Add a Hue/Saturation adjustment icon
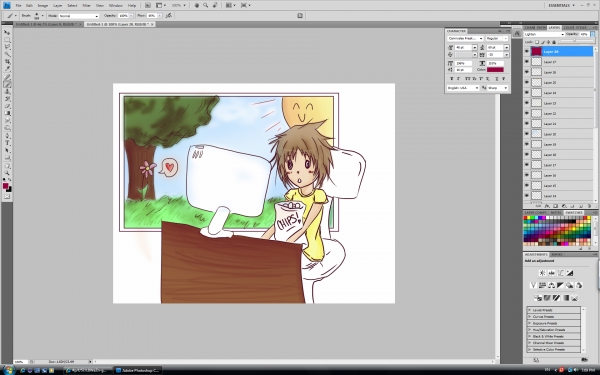 tap(542, 285)
